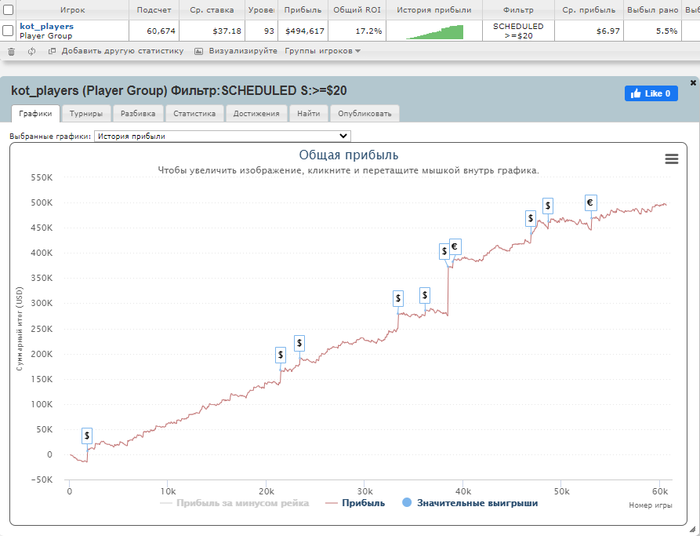Click the first $ win marker near 0
The width and height of the screenshot is (700, 536).
tap(87, 436)
